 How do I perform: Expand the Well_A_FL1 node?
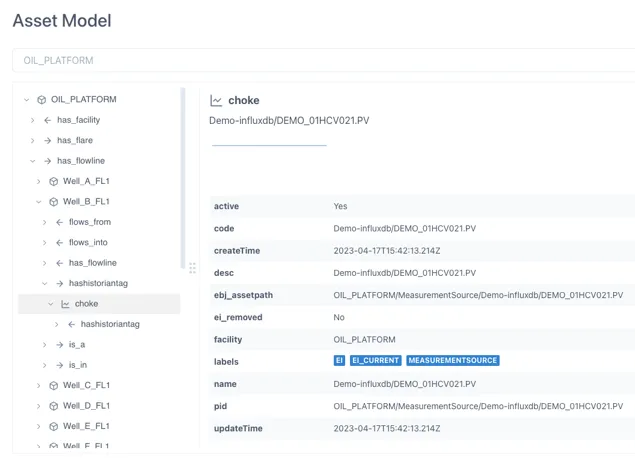coord(38,181)
